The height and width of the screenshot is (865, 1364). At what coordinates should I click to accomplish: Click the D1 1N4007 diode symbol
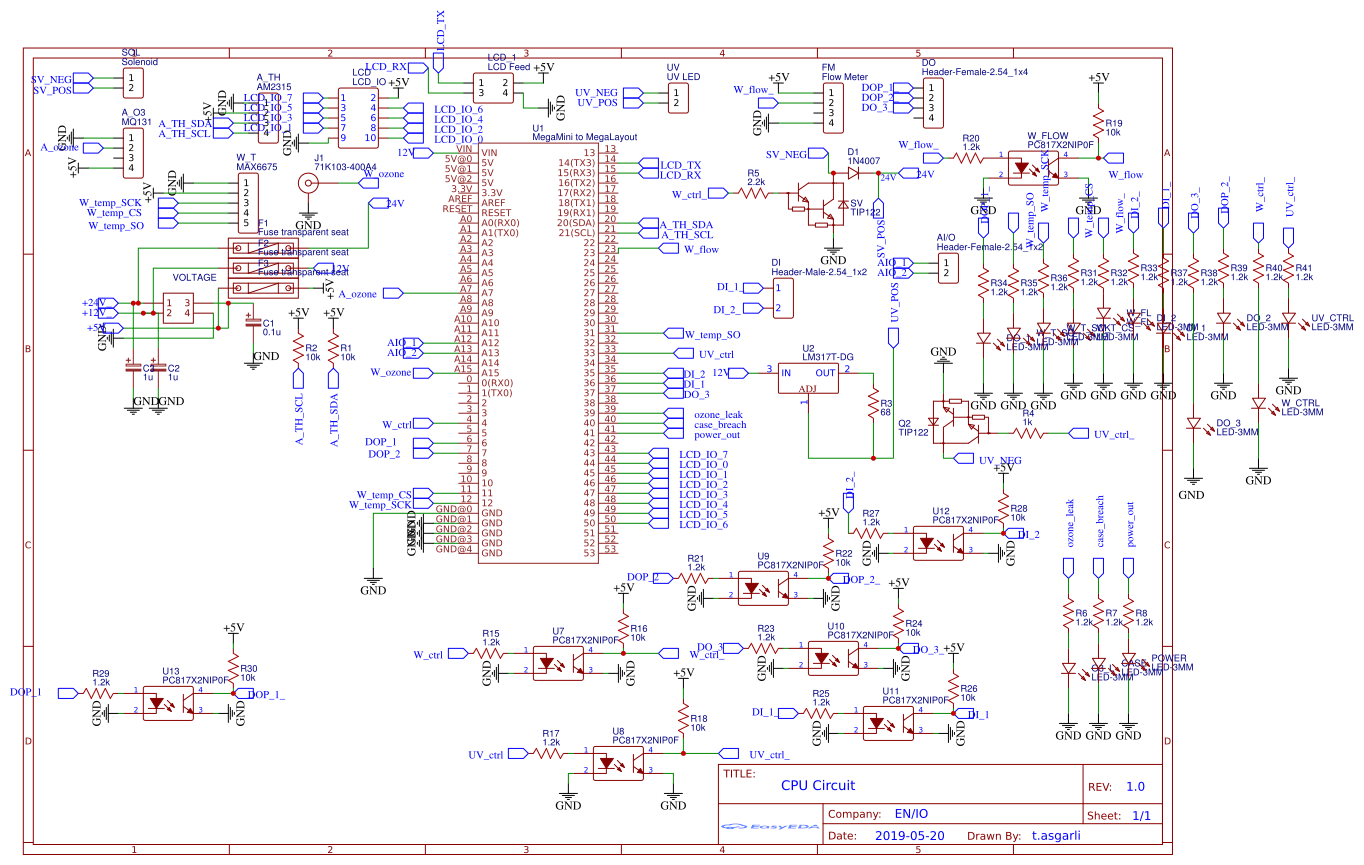pyautogui.click(x=852, y=172)
